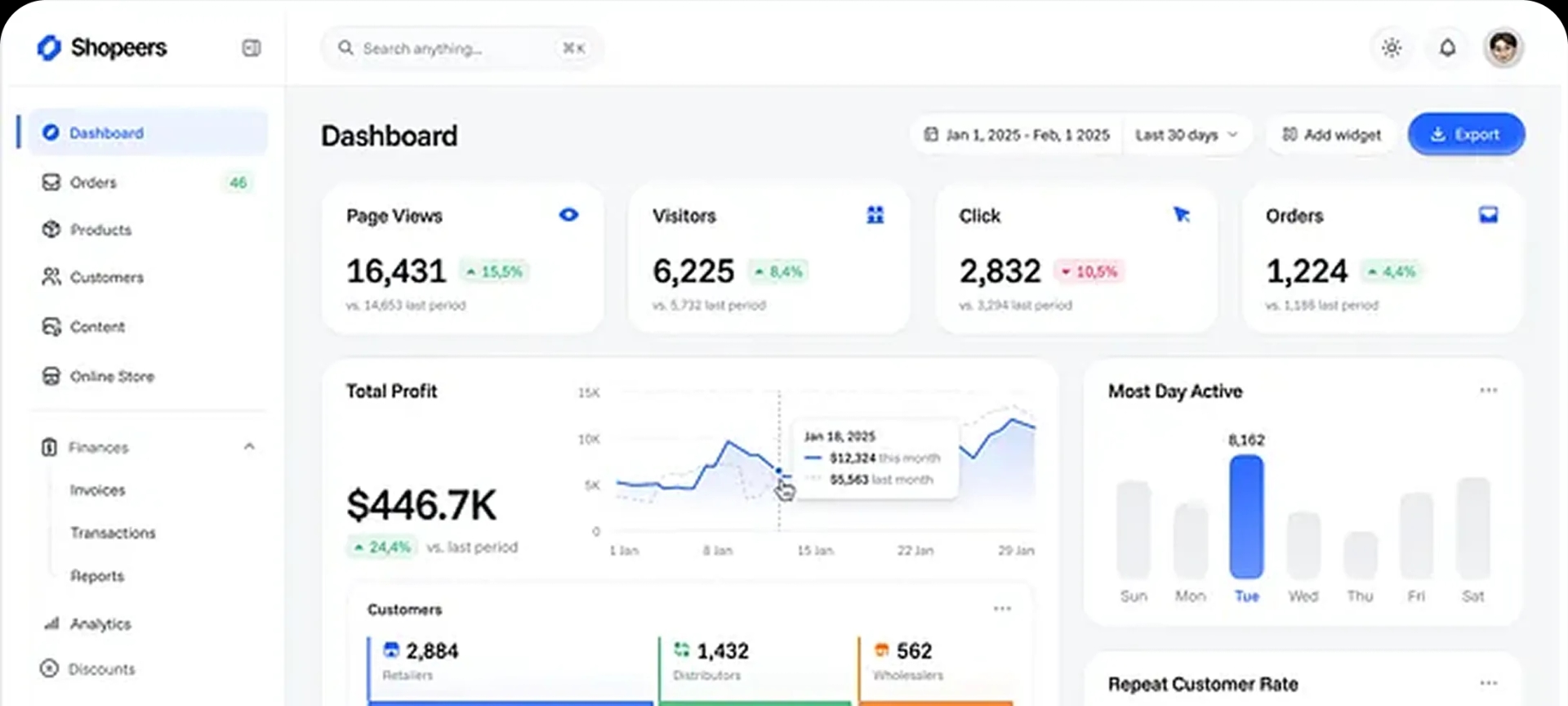Click the calendar icon in date range
The height and width of the screenshot is (706, 1568).
point(931,134)
